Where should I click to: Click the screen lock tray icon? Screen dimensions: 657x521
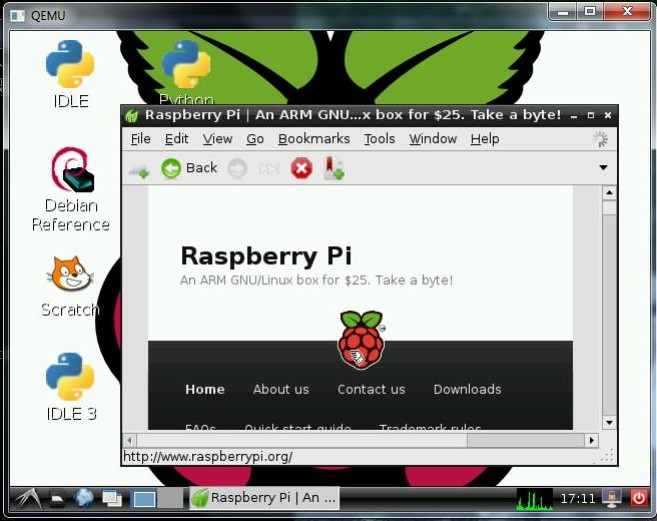click(x=612, y=498)
